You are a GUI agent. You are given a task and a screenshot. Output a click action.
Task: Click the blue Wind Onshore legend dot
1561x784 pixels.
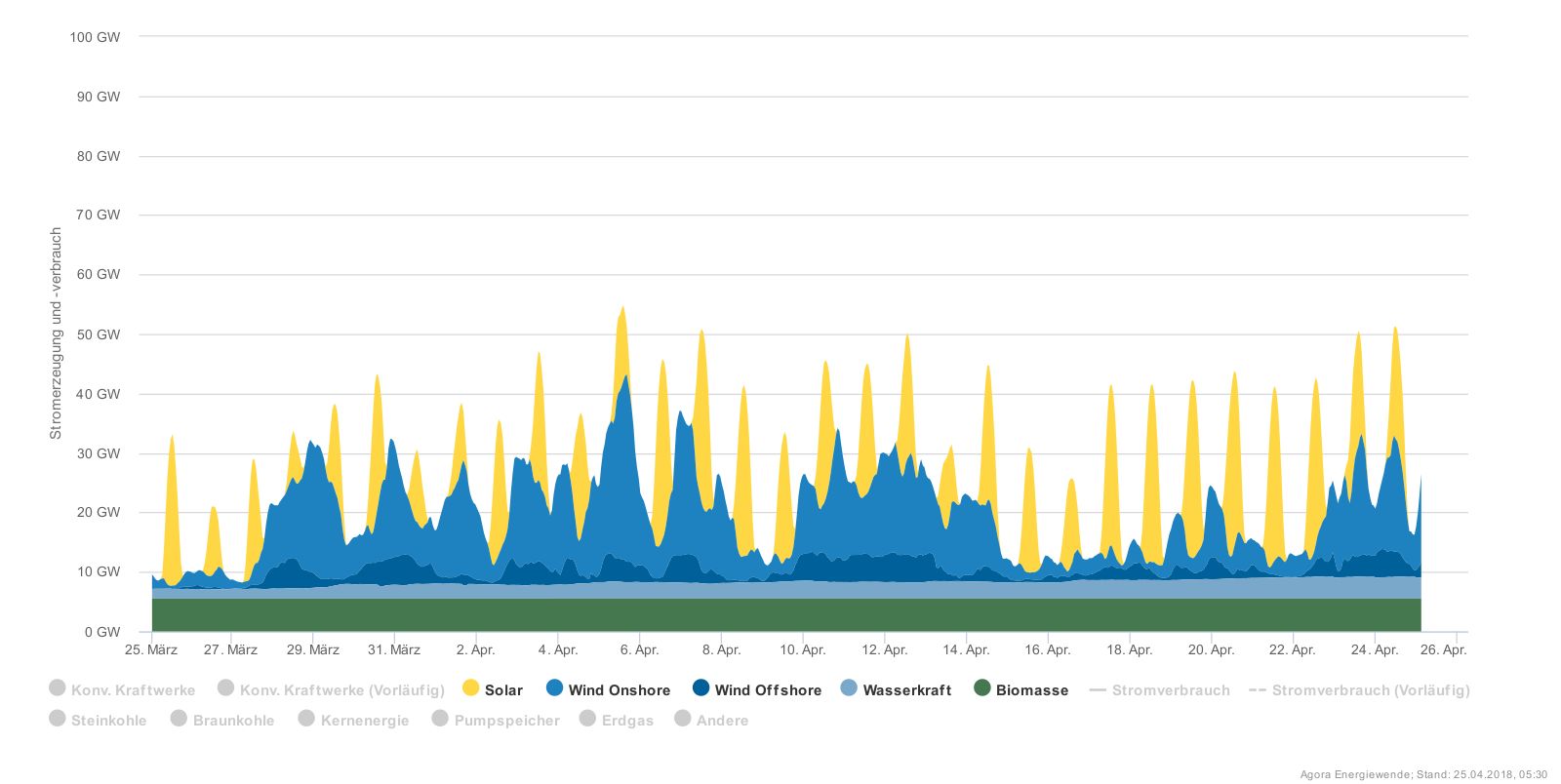555,688
